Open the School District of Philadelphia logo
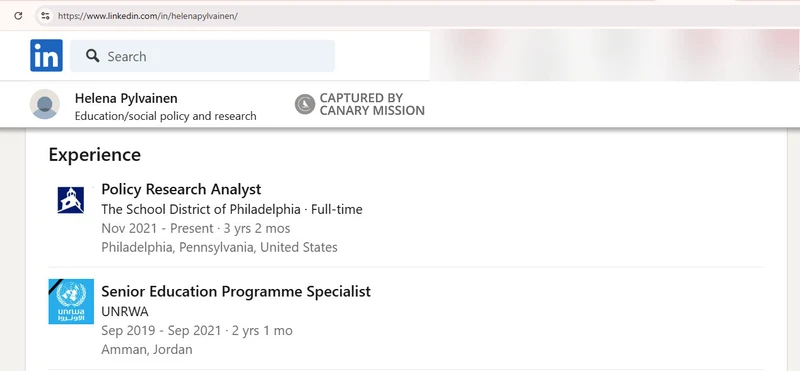800x371 pixels. (x=71, y=200)
